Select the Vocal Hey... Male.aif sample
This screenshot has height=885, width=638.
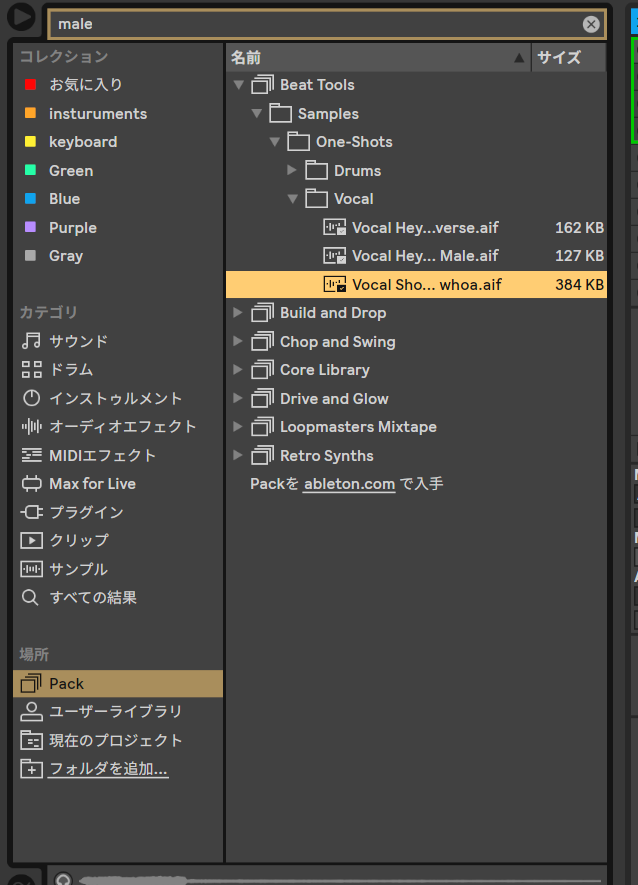tap(425, 256)
